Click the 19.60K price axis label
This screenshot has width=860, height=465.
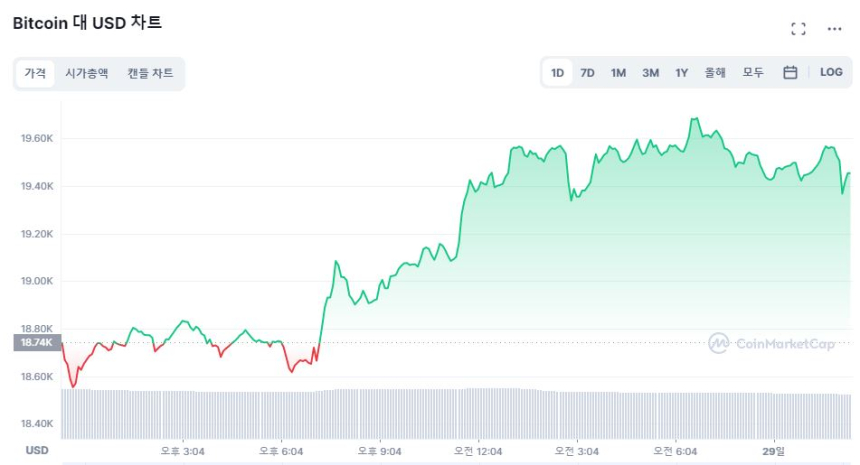(x=37, y=139)
